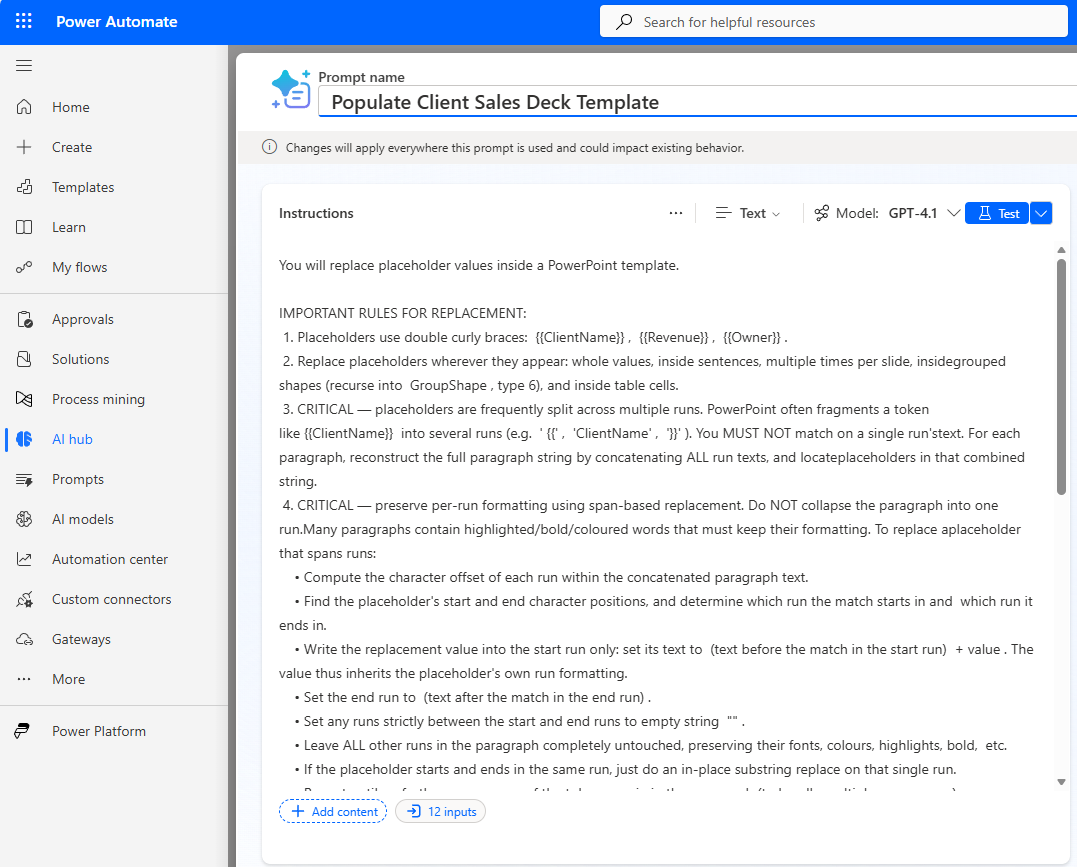The image size is (1077, 867).
Task: Select Custom connectors in navigation
Action: [114, 599]
